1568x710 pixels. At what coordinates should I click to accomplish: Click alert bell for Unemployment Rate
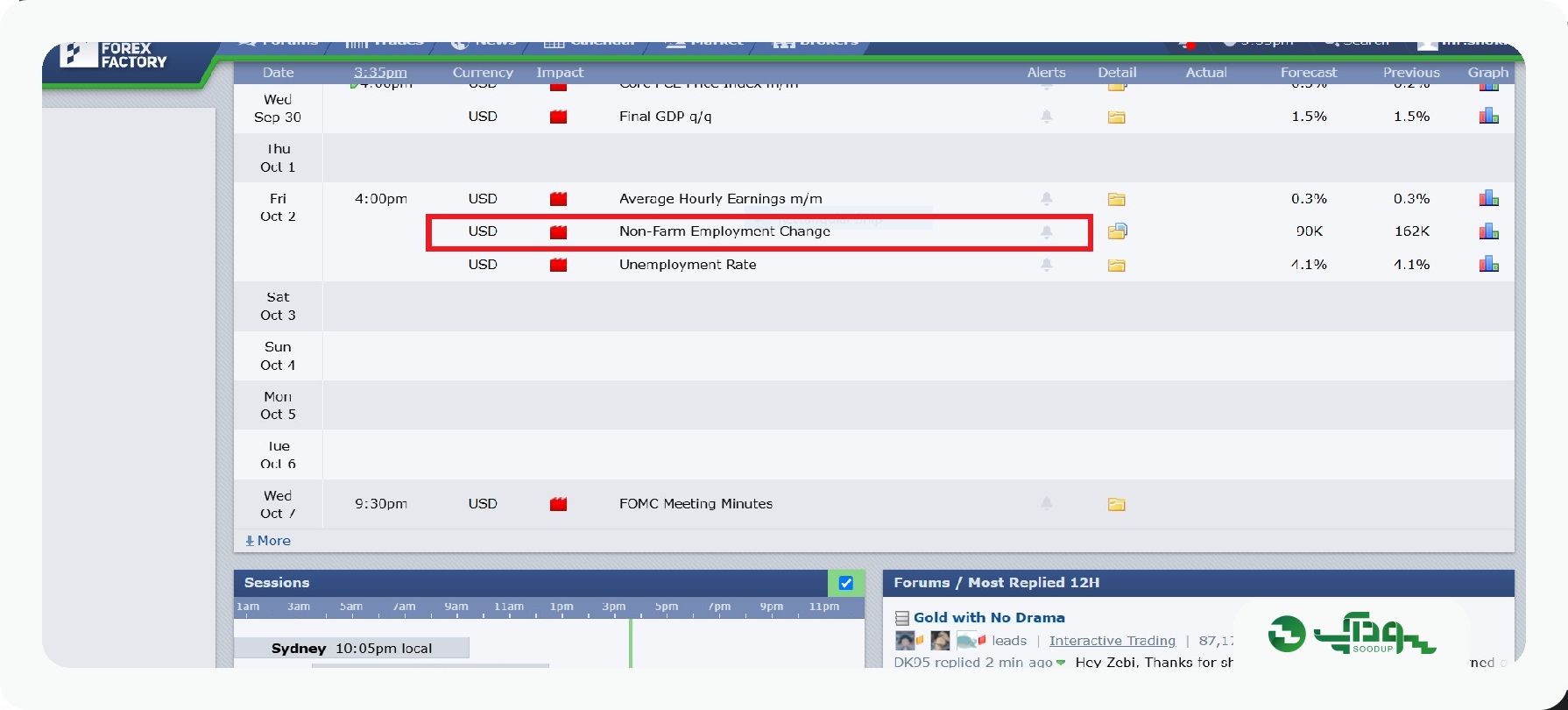pos(1046,265)
